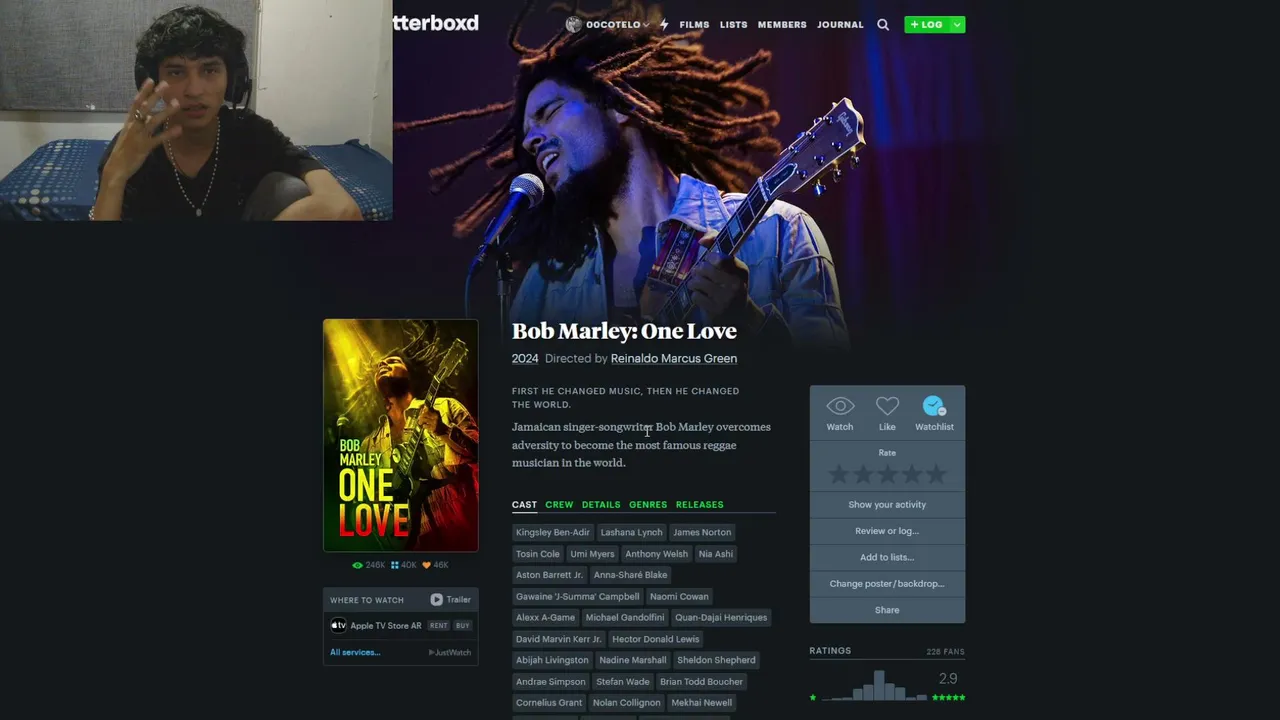The width and height of the screenshot is (1280, 720).
Task: Open the dropdown arrow beside the LOG button
Action: tap(957, 25)
